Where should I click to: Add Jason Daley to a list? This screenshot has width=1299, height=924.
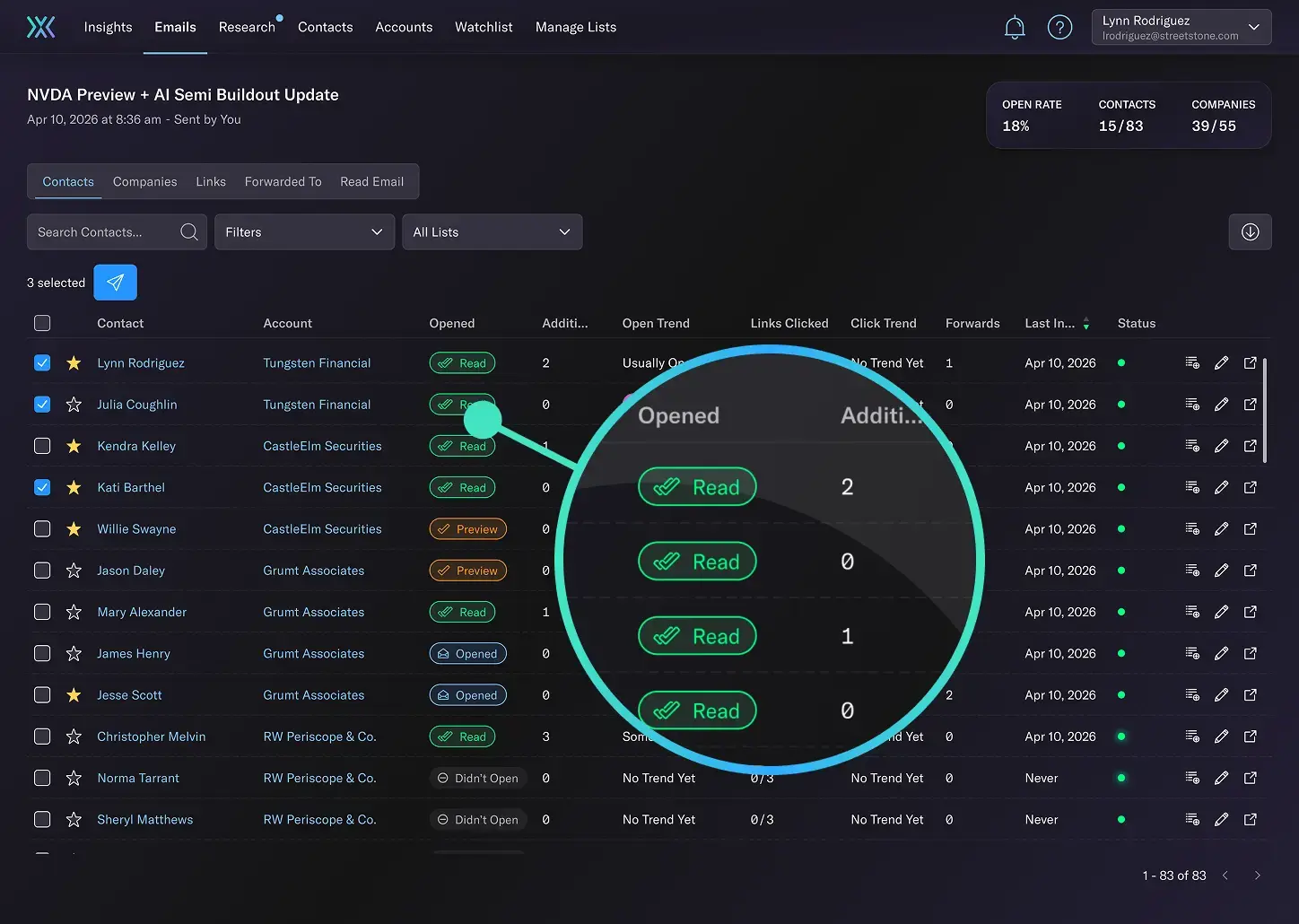pyautogui.click(x=1192, y=571)
